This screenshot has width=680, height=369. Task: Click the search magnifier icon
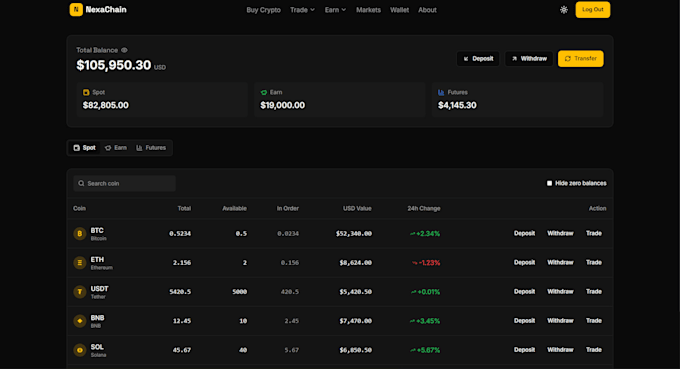[x=81, y=183]
